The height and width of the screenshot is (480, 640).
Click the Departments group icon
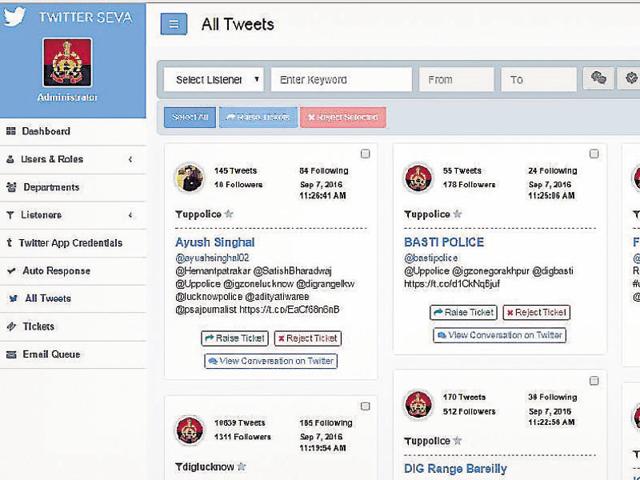click(12, 187)
